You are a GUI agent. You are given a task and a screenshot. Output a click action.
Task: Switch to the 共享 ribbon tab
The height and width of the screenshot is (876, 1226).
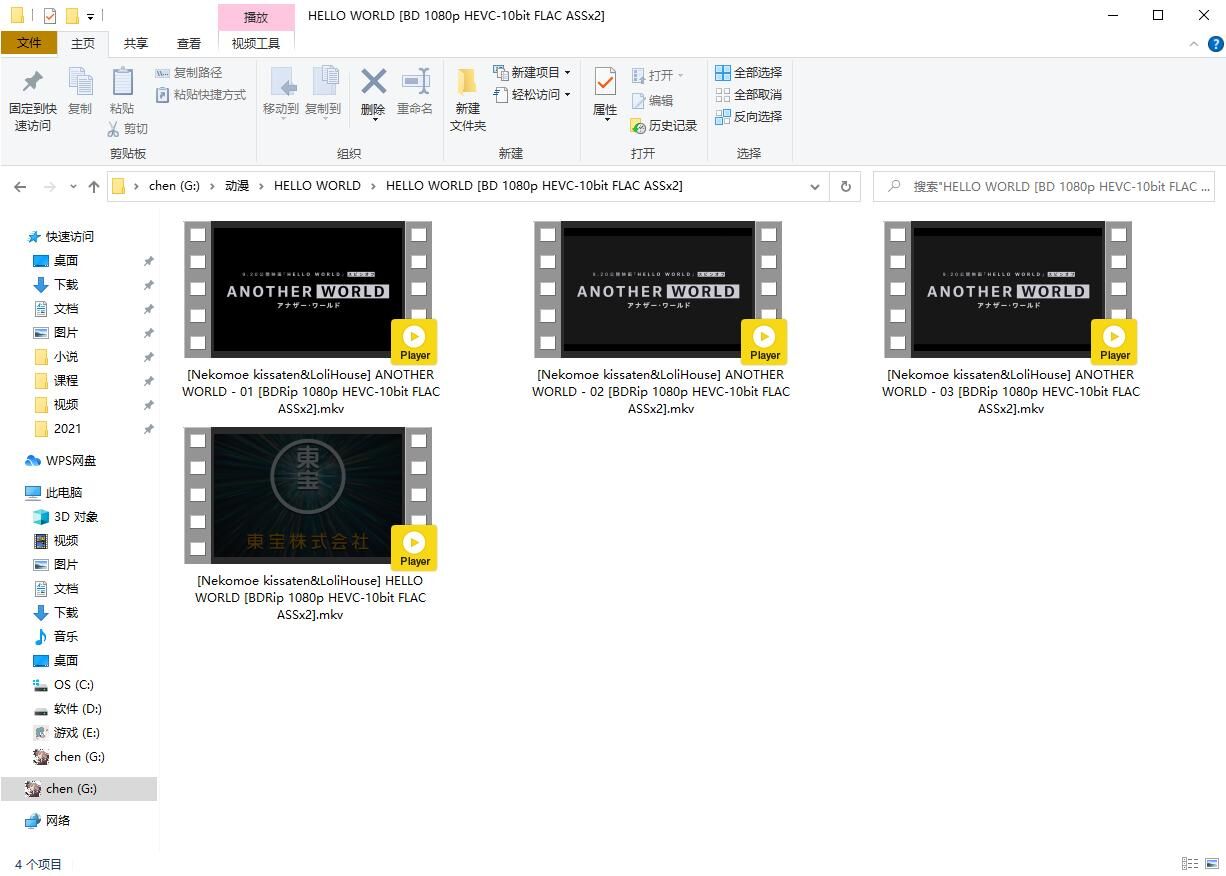(x=136, y=44)
